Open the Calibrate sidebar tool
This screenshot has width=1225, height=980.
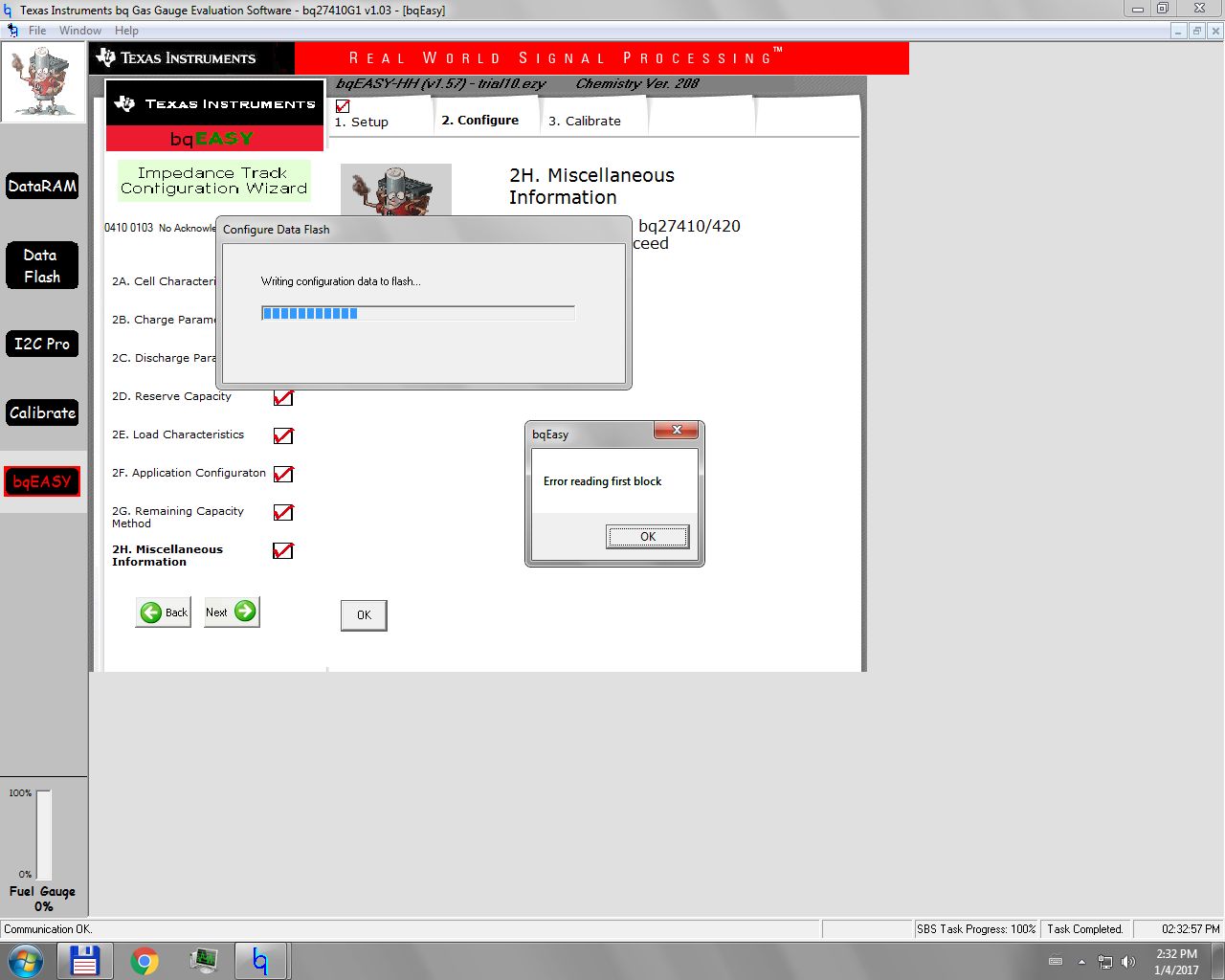pos(42,412)
